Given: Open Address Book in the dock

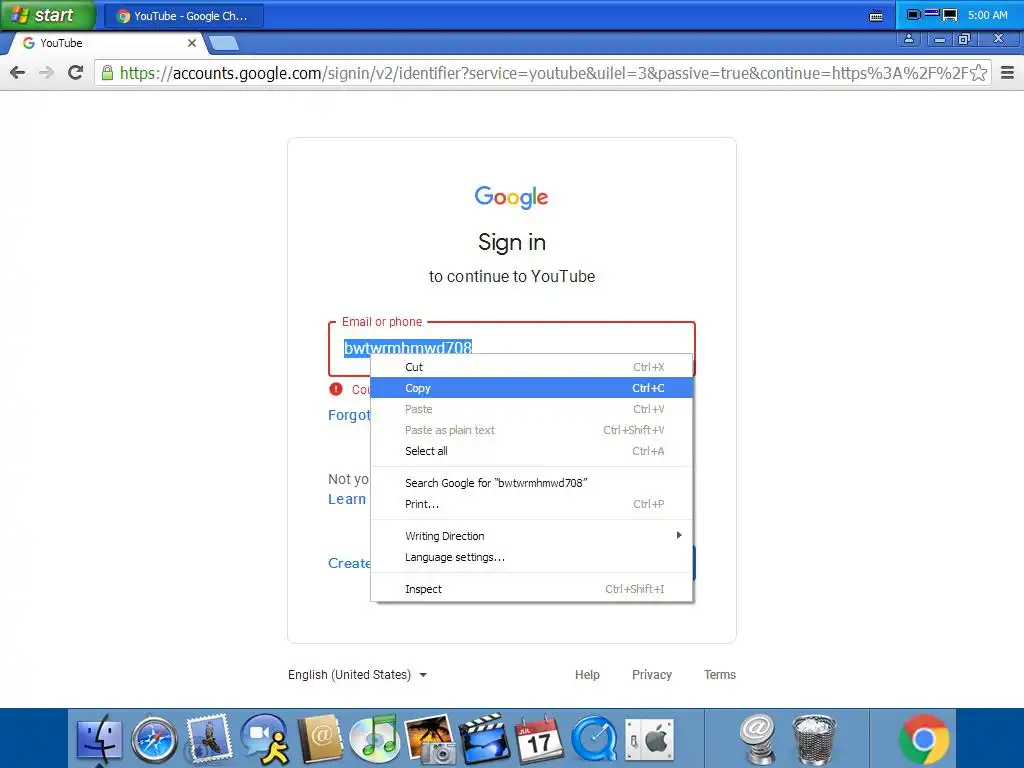Looking at the screenshot, I should coord(320,739).
